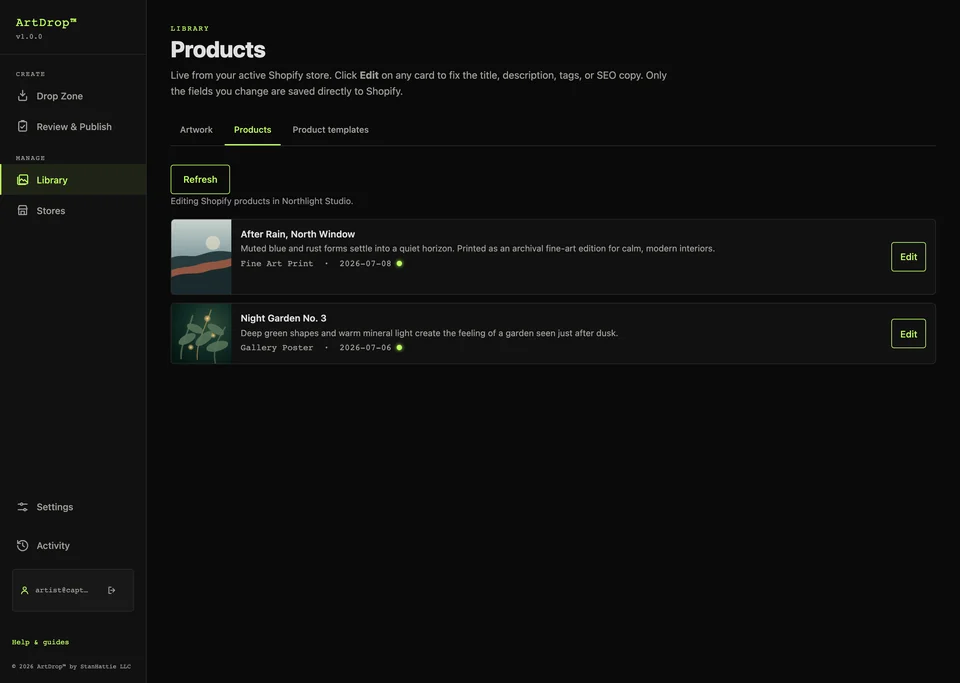
Task: Edit the Night Garden No. 3 product
Action: [x=908, y=334]
